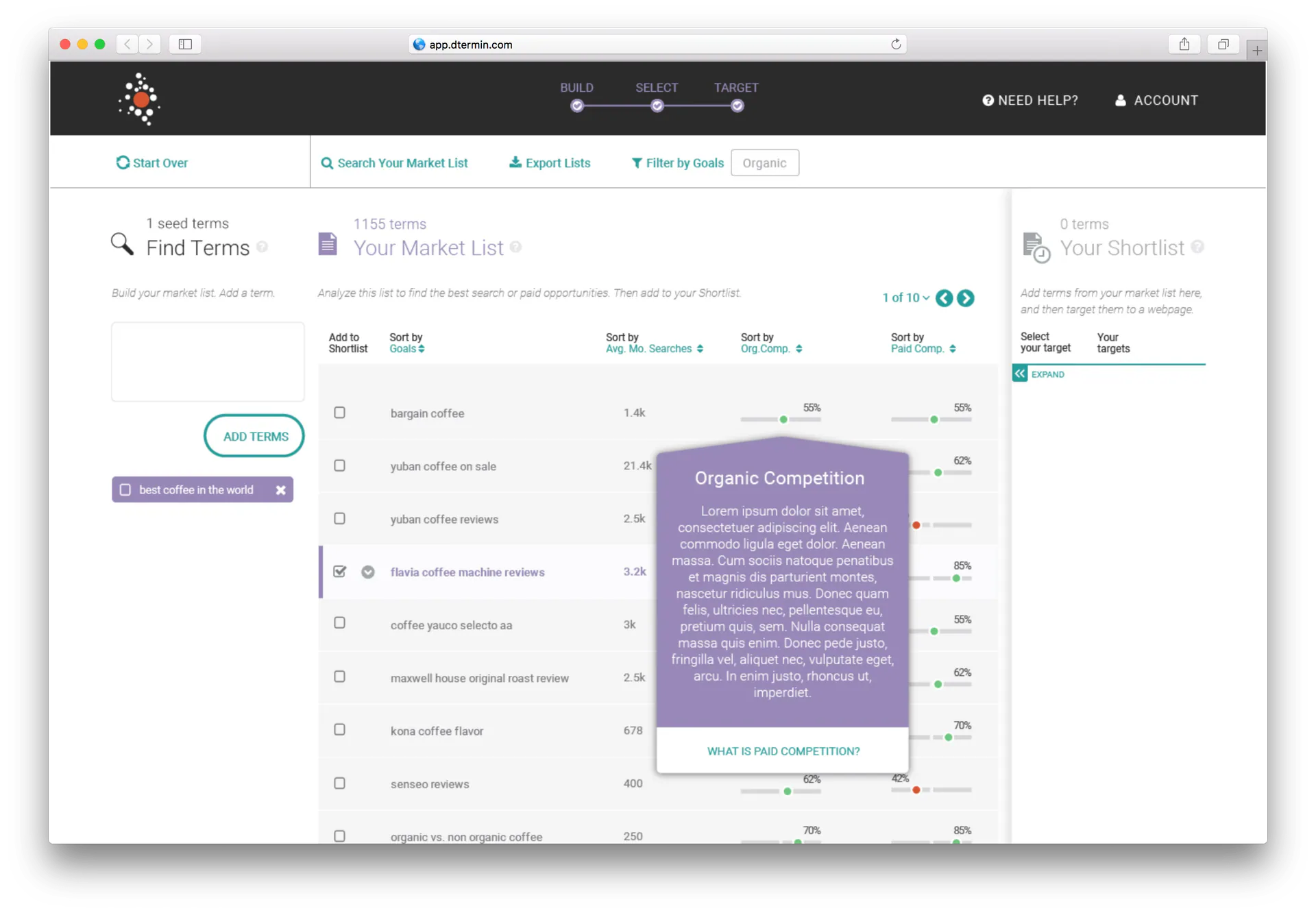Click the NEED HELP? link
Screen dimensions: 1316x913
1030,100
